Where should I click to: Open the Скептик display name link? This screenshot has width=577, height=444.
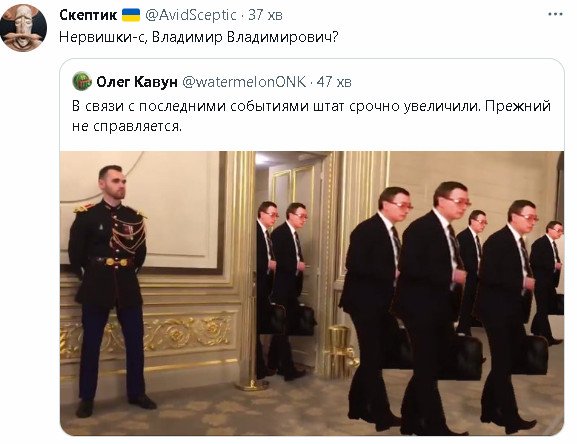tap(88, 15)
